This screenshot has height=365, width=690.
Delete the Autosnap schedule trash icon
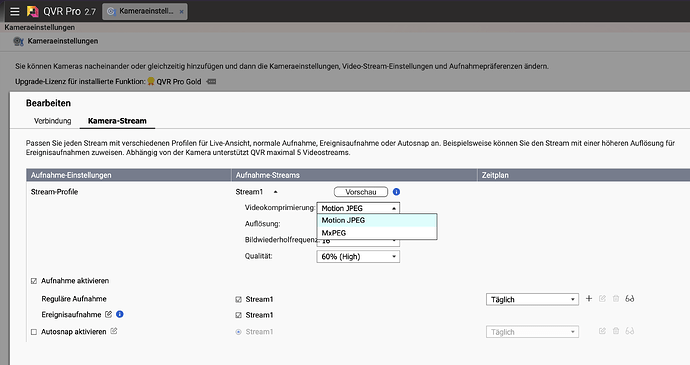point(616,331)
